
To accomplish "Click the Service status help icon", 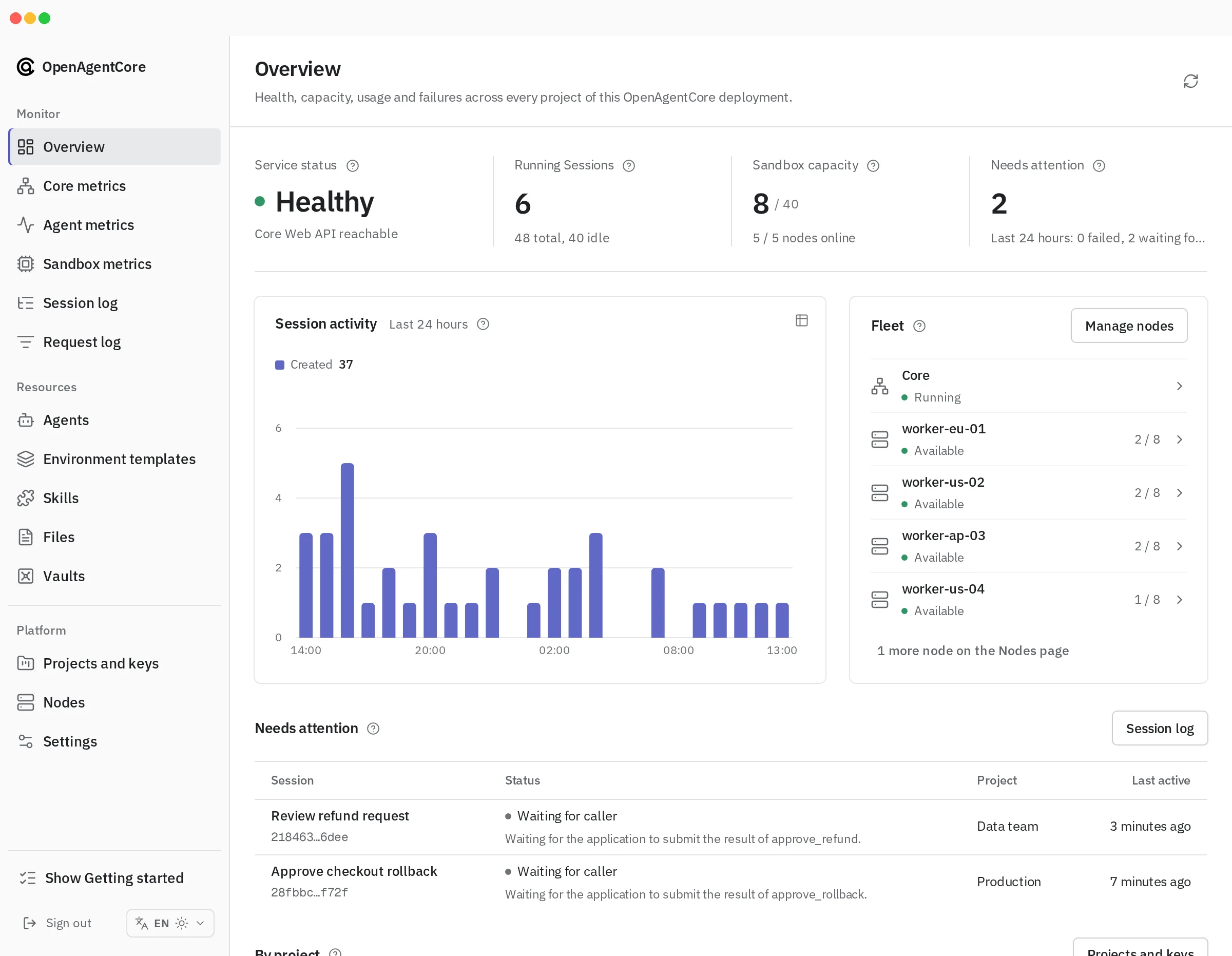I will [x=353, y=165].
